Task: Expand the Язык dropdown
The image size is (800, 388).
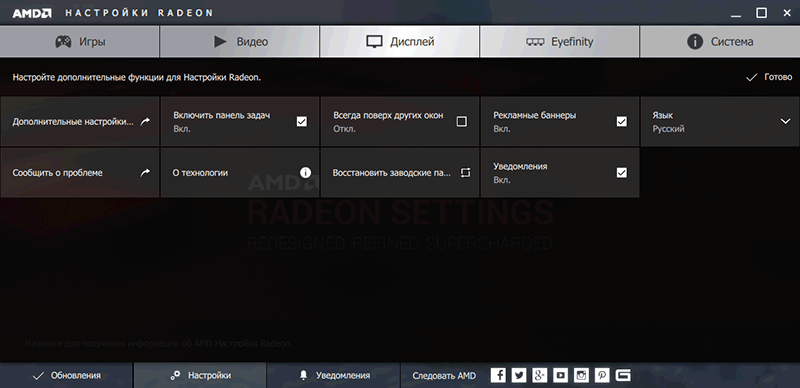Action: pyautogui.click(x=720, y=122)
